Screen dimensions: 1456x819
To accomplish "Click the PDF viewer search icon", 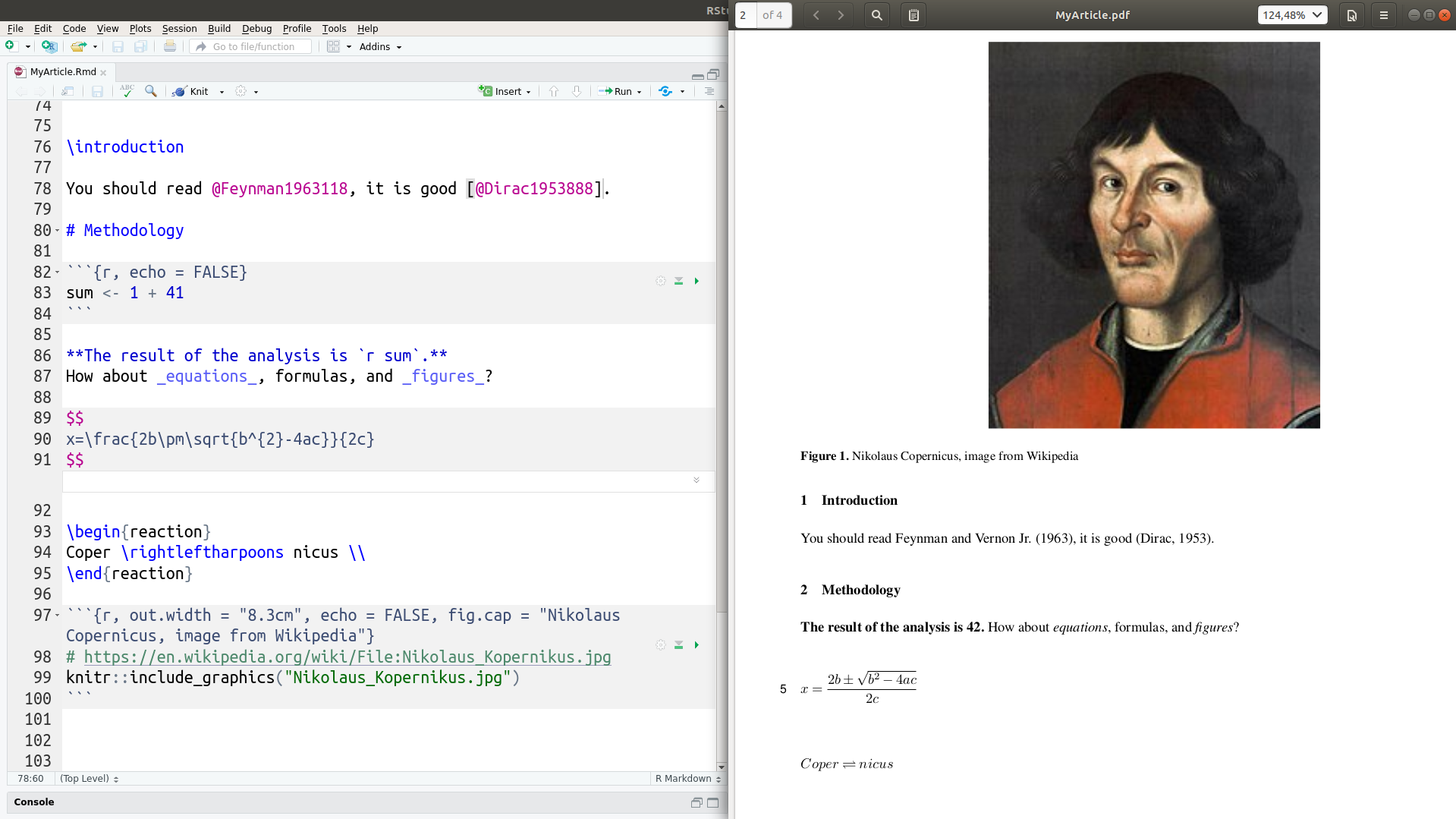I will pos(877,15).
